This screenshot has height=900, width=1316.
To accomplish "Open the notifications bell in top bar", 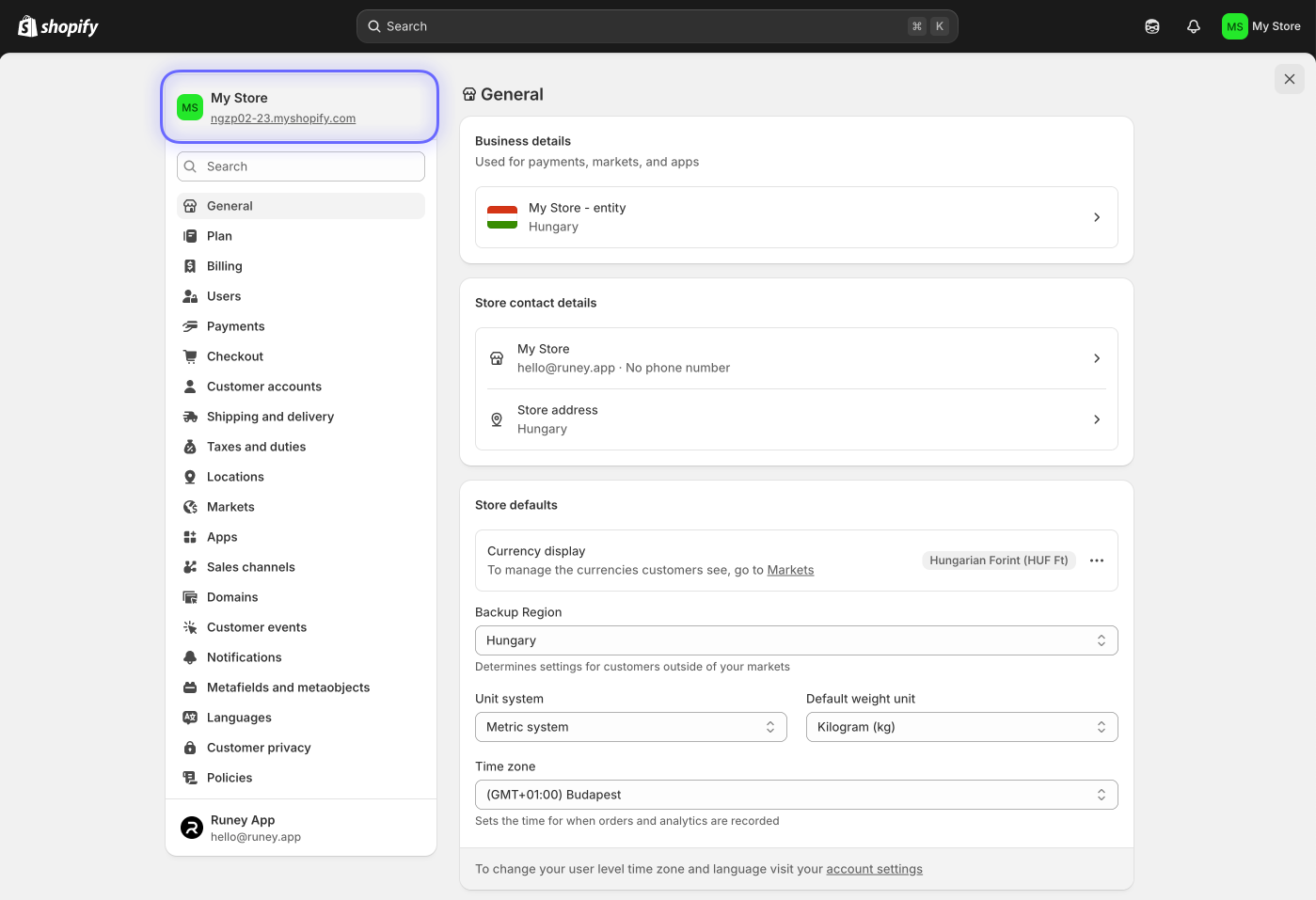I will pyautogui.click(x=1194, y=26).
